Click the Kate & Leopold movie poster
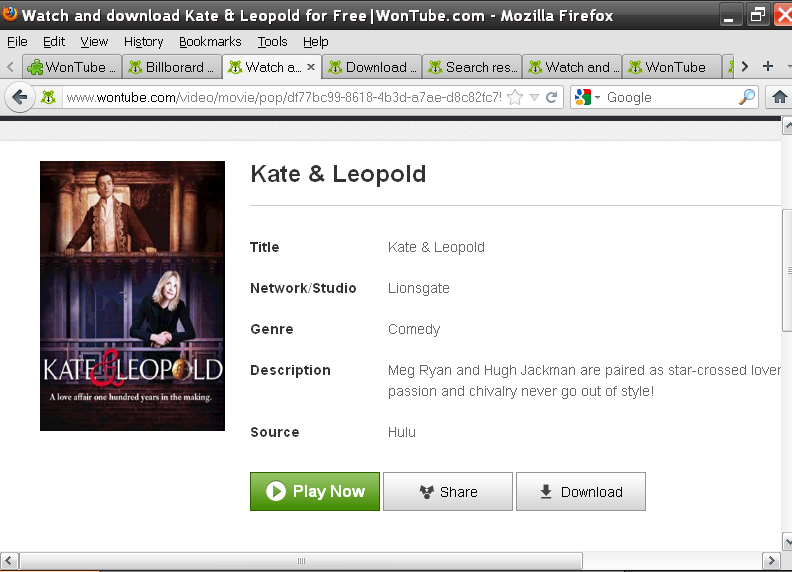Viewport: 792px width, 572px height. pyautogui.click(x=132, y=296)
